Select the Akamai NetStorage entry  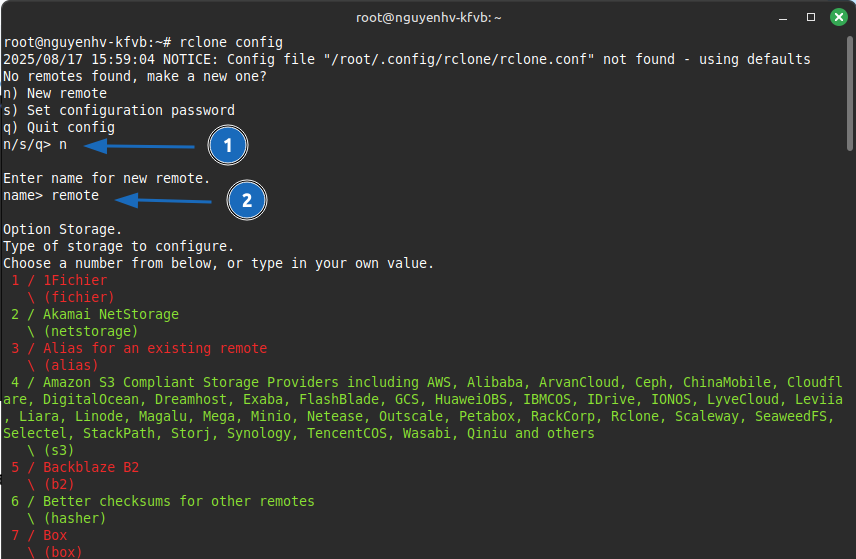point(110,314)
